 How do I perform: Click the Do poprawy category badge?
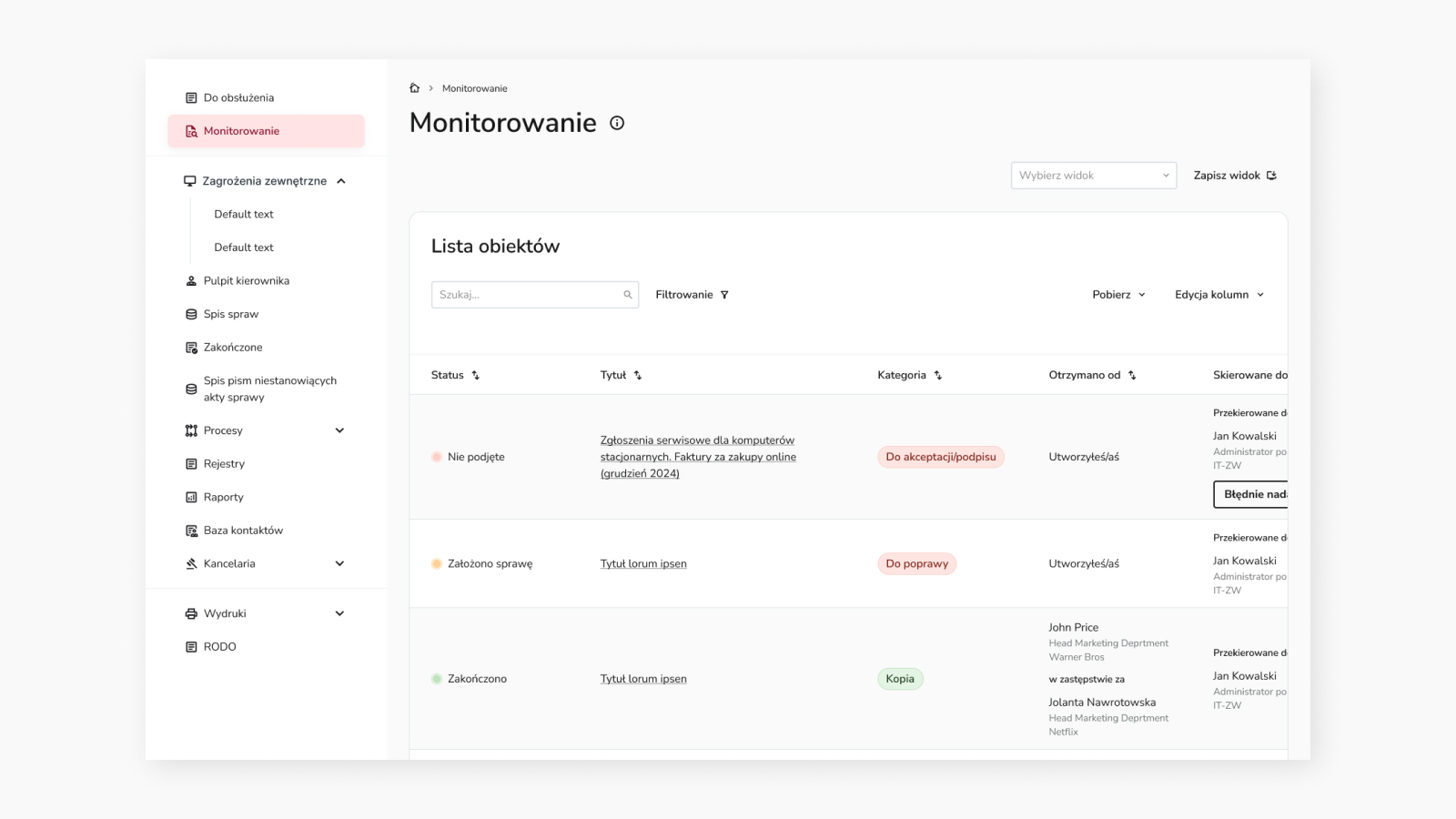coord(916,563)
